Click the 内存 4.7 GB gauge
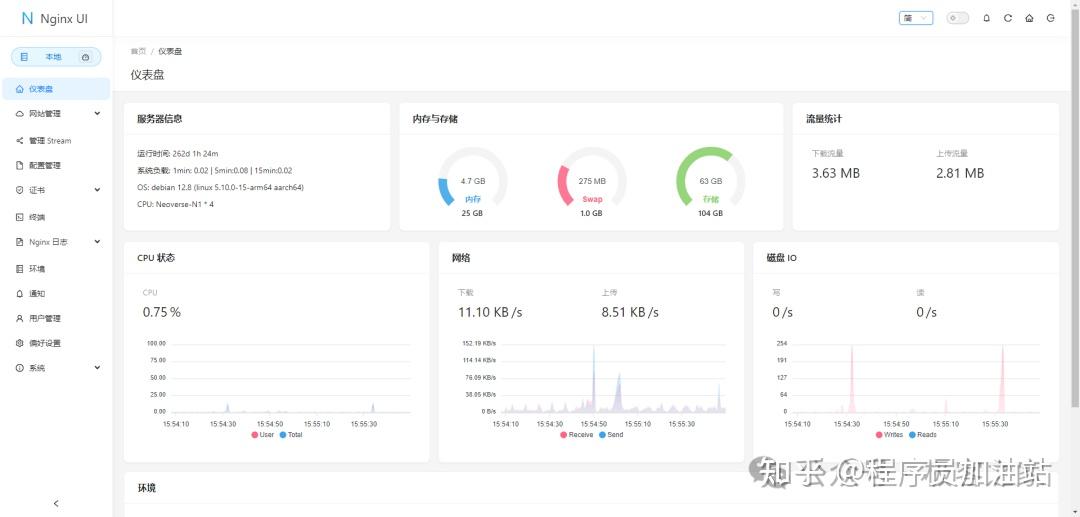1080x517 pixels. [472, 181]
